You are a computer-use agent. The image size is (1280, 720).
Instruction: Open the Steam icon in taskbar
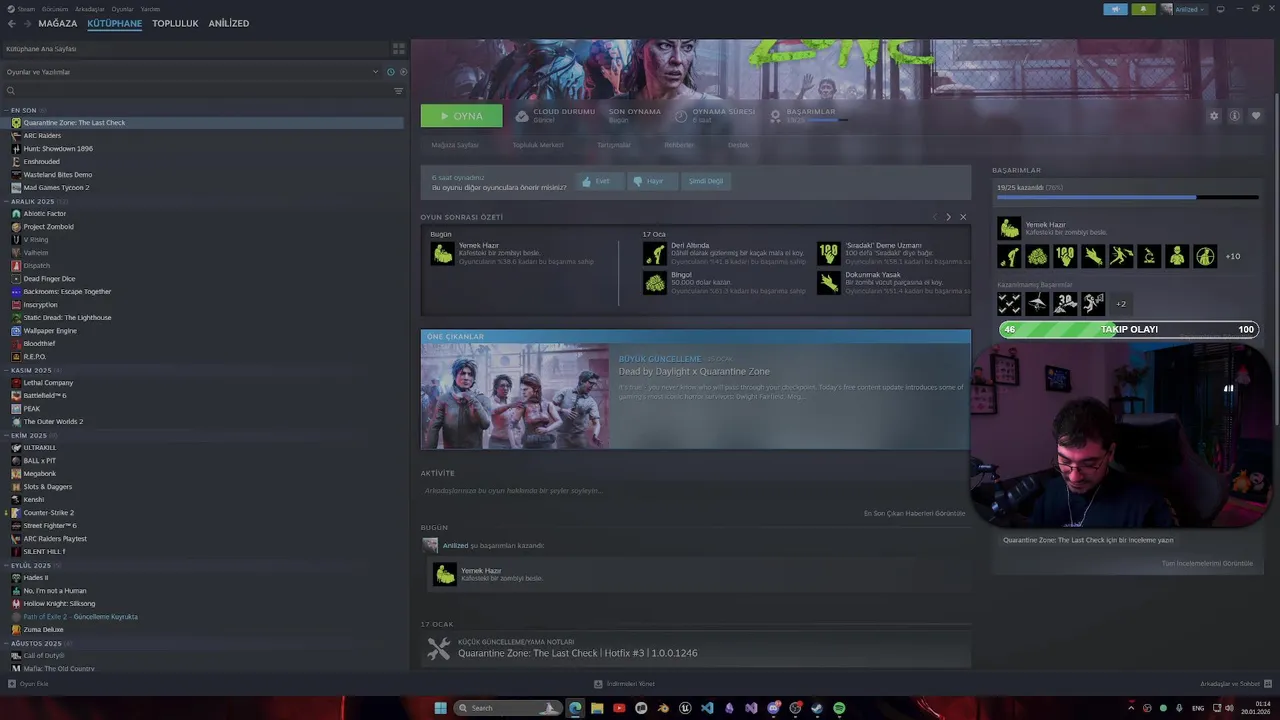(817, 708)
